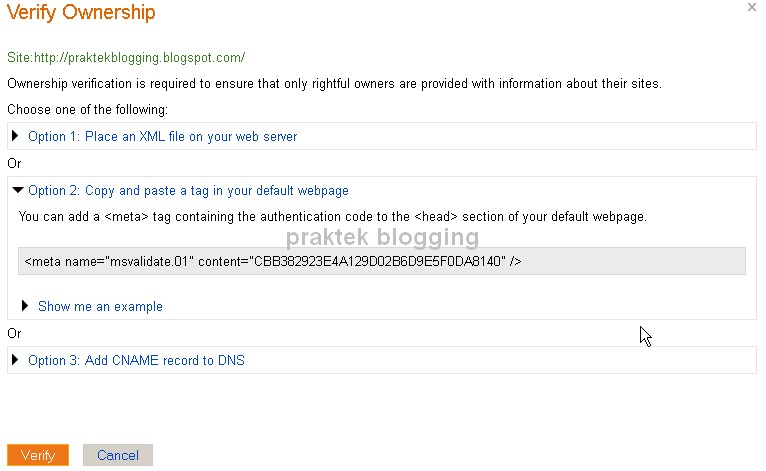Click the Verify Ownership heading
Viewport: 766px width, 471px height.
click(81, 12)
